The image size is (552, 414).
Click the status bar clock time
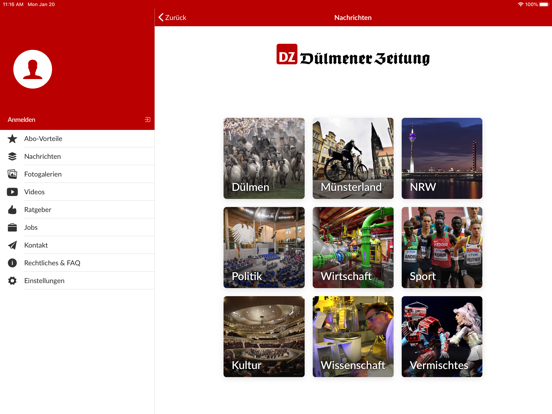13,4
